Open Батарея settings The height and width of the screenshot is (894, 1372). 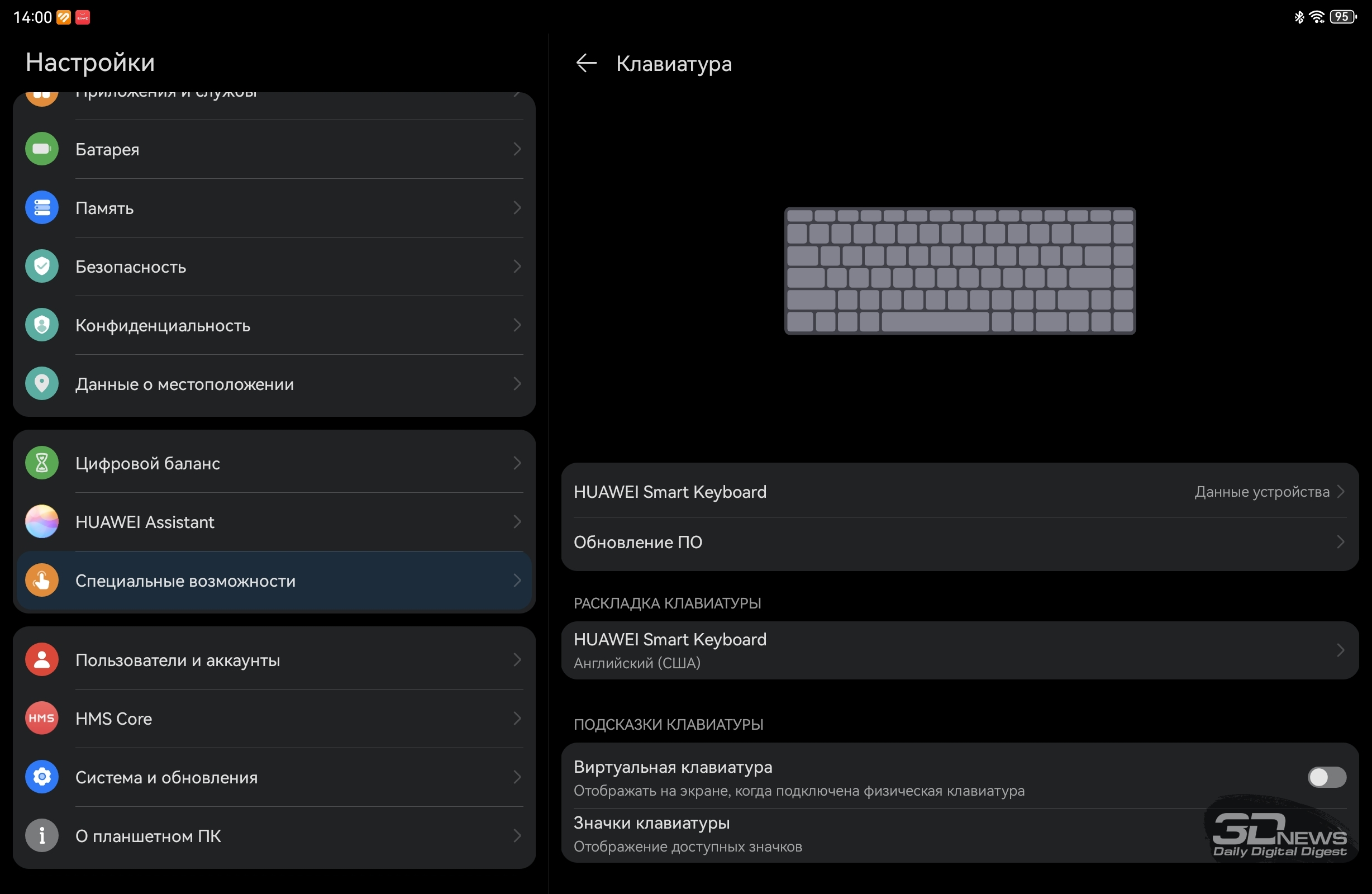pyautogui.click(x=274, y=149)
